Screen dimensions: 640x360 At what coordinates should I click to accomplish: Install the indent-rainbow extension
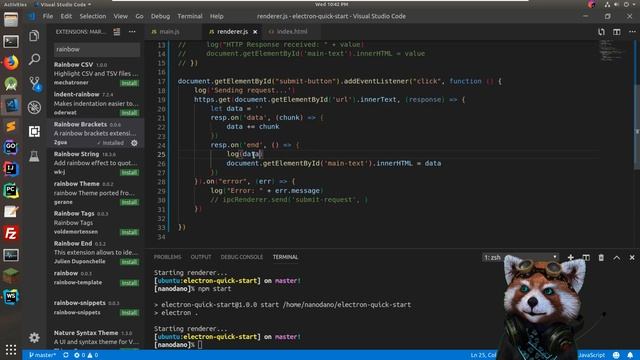pyautogui.click(x=129, y=113)
